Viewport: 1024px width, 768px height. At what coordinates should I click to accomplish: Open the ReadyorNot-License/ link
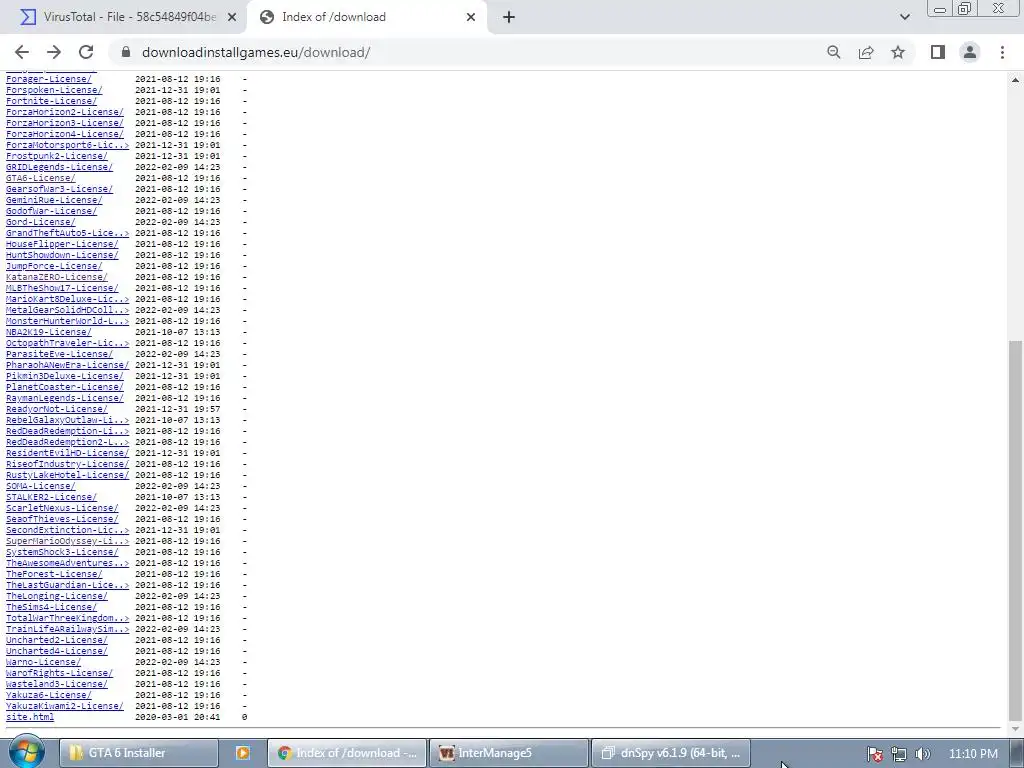(56, 409)
